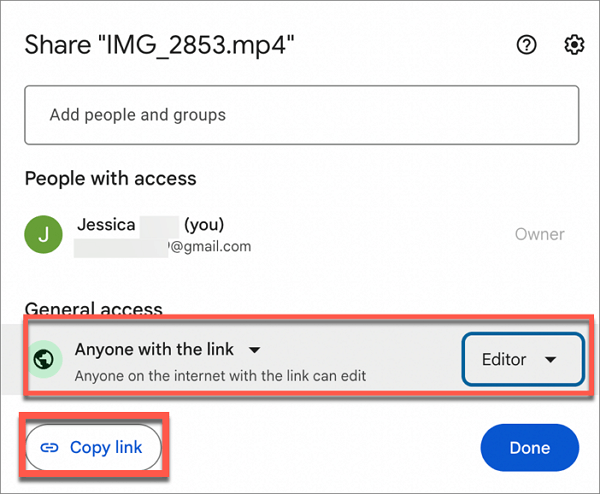Image resolution: width=600 pixels, height=494 pixels.
Task: Click the People with access heading
Action: tap(110, 179)
